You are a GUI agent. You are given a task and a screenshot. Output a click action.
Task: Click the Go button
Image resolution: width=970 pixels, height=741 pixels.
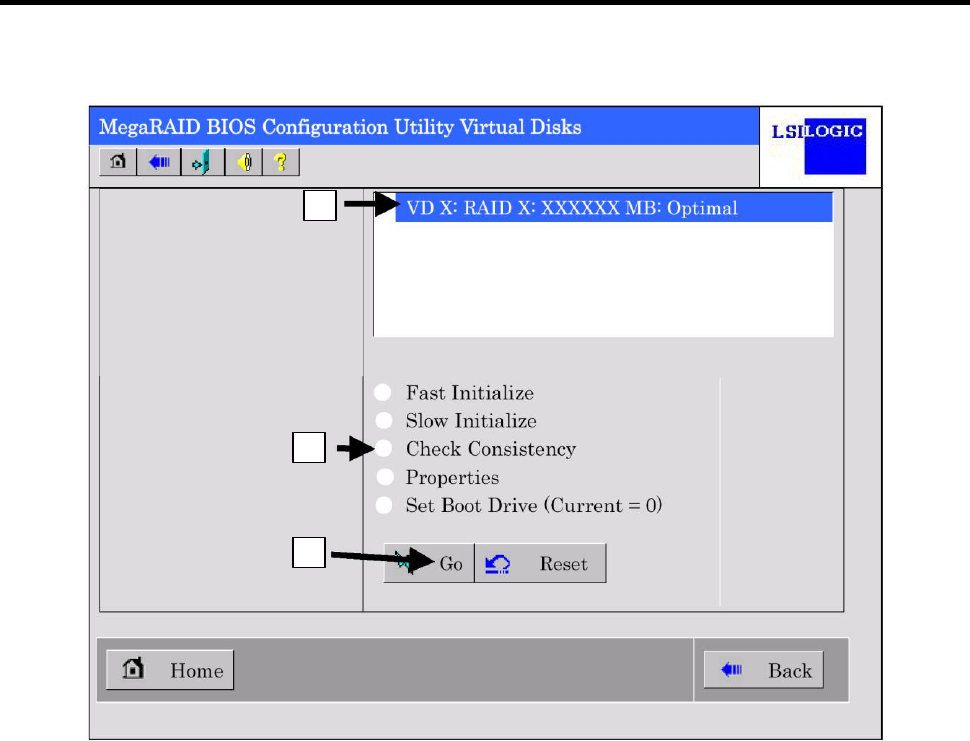429,563
